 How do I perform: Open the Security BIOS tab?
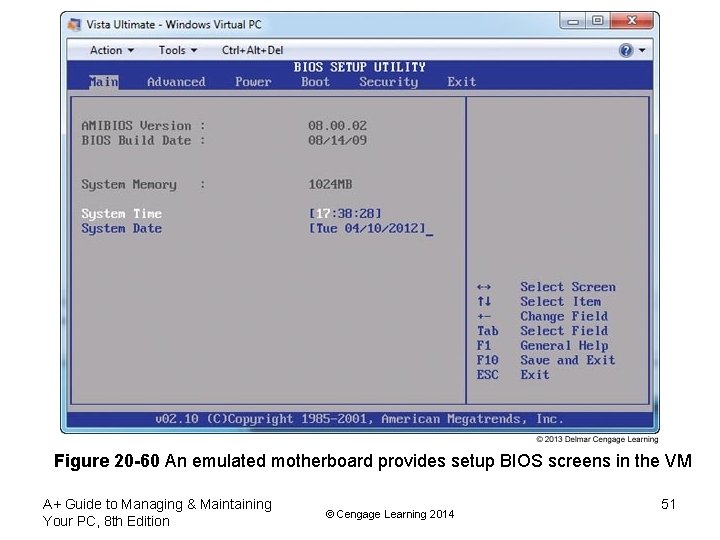point(389,82)
